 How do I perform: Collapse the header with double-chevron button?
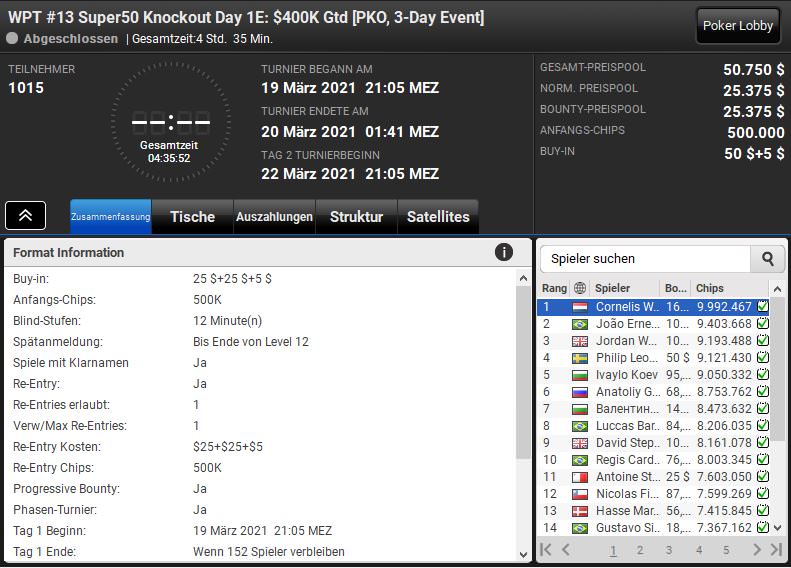click(x=25, y=215)
